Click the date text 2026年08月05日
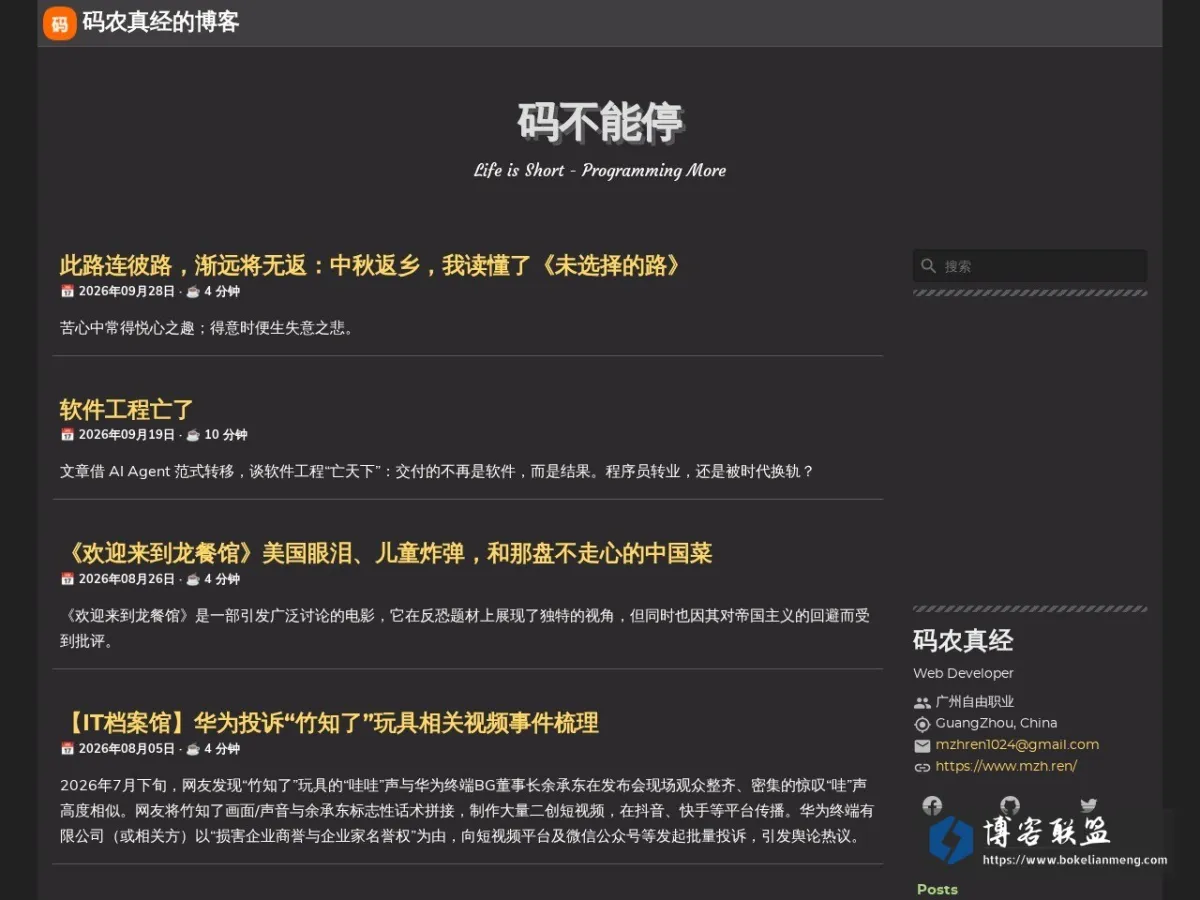Image resolution: width=1200 pixels, height=900 pixels. click(127, 749)
